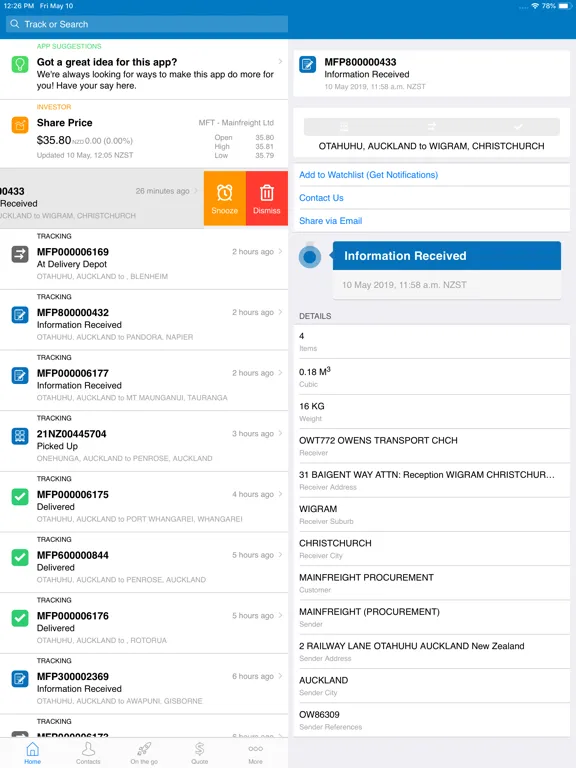Click the OTAHUHU to WIGRAM route text
The height and width of the screenshot is (768, 576).
[432, 146]
